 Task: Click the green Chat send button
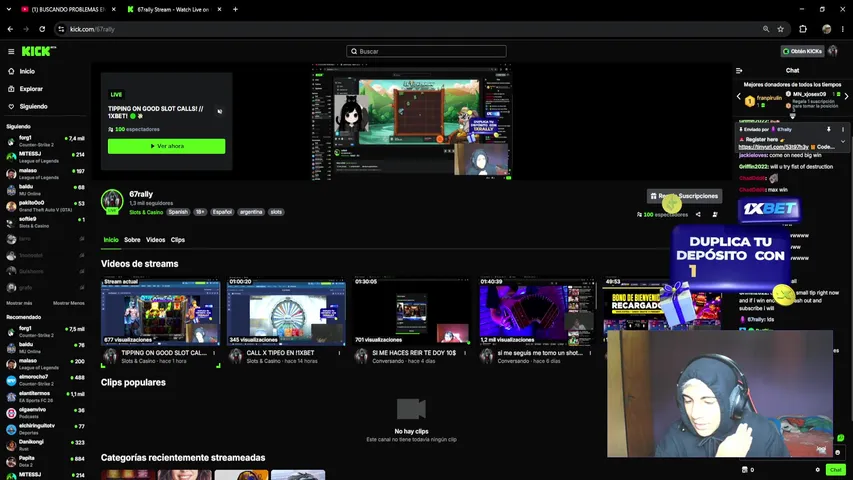836,470
